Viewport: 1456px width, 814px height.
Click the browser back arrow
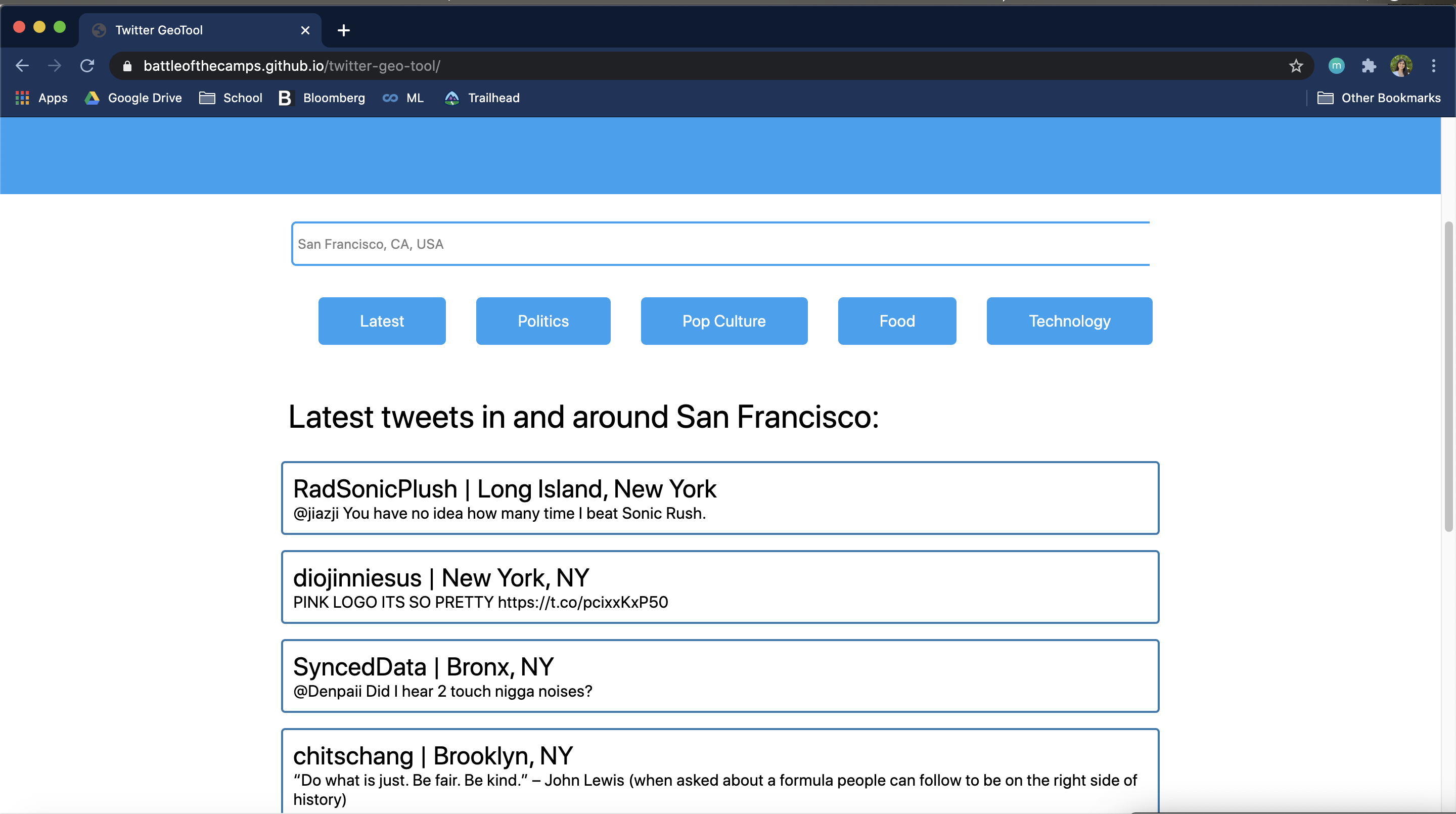[22, 66]
